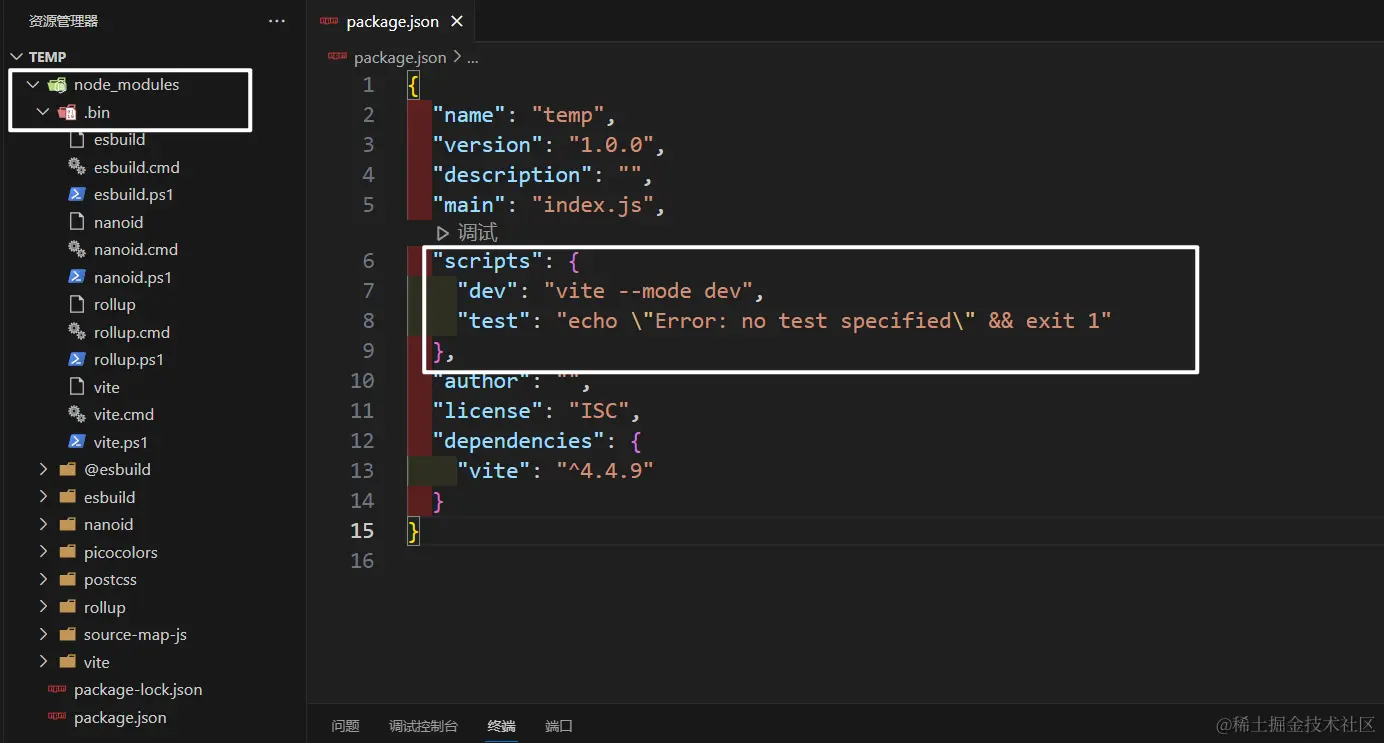
Task: Switch to the 问题 panel tab
Action: click(345, 726)
